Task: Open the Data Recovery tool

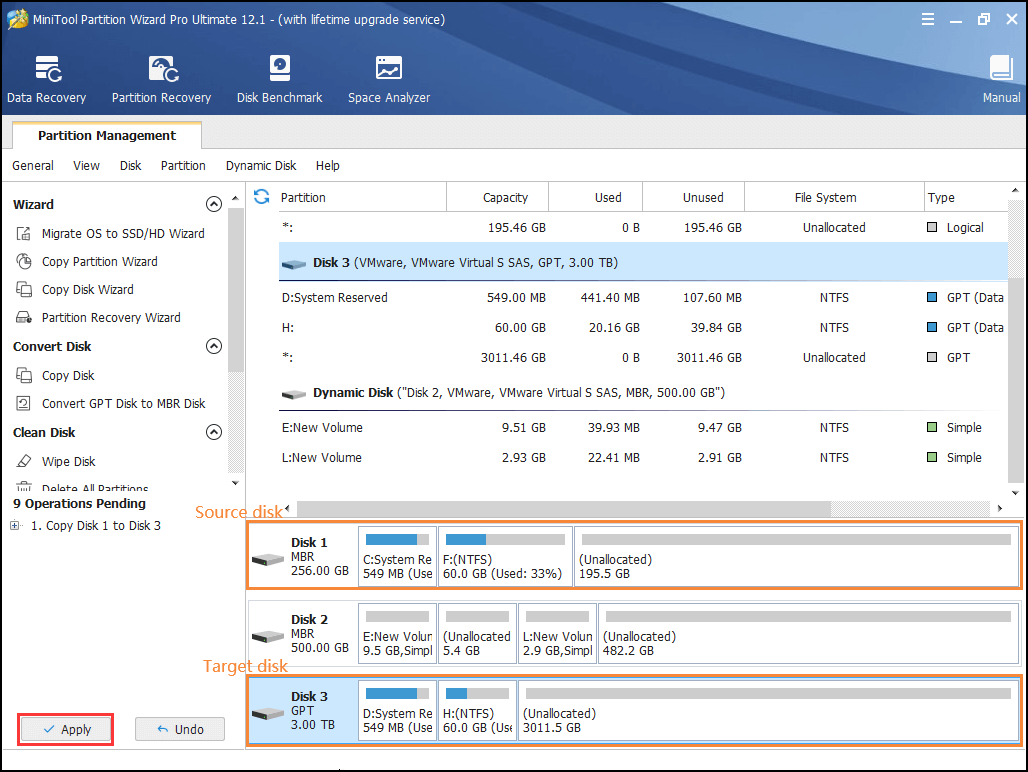Action: click(x=47, y=79)
